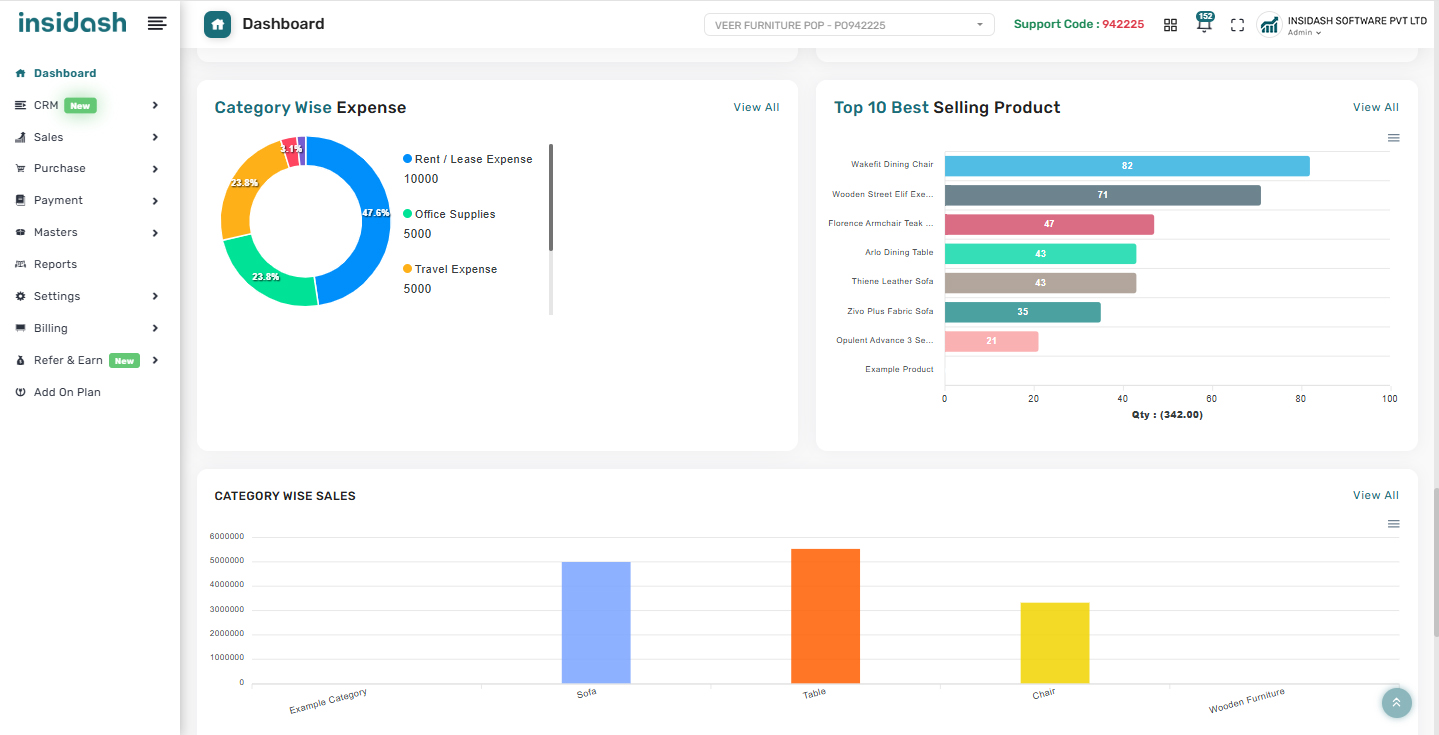Click the scroll-to-top arrow button

coord(1396,703)
